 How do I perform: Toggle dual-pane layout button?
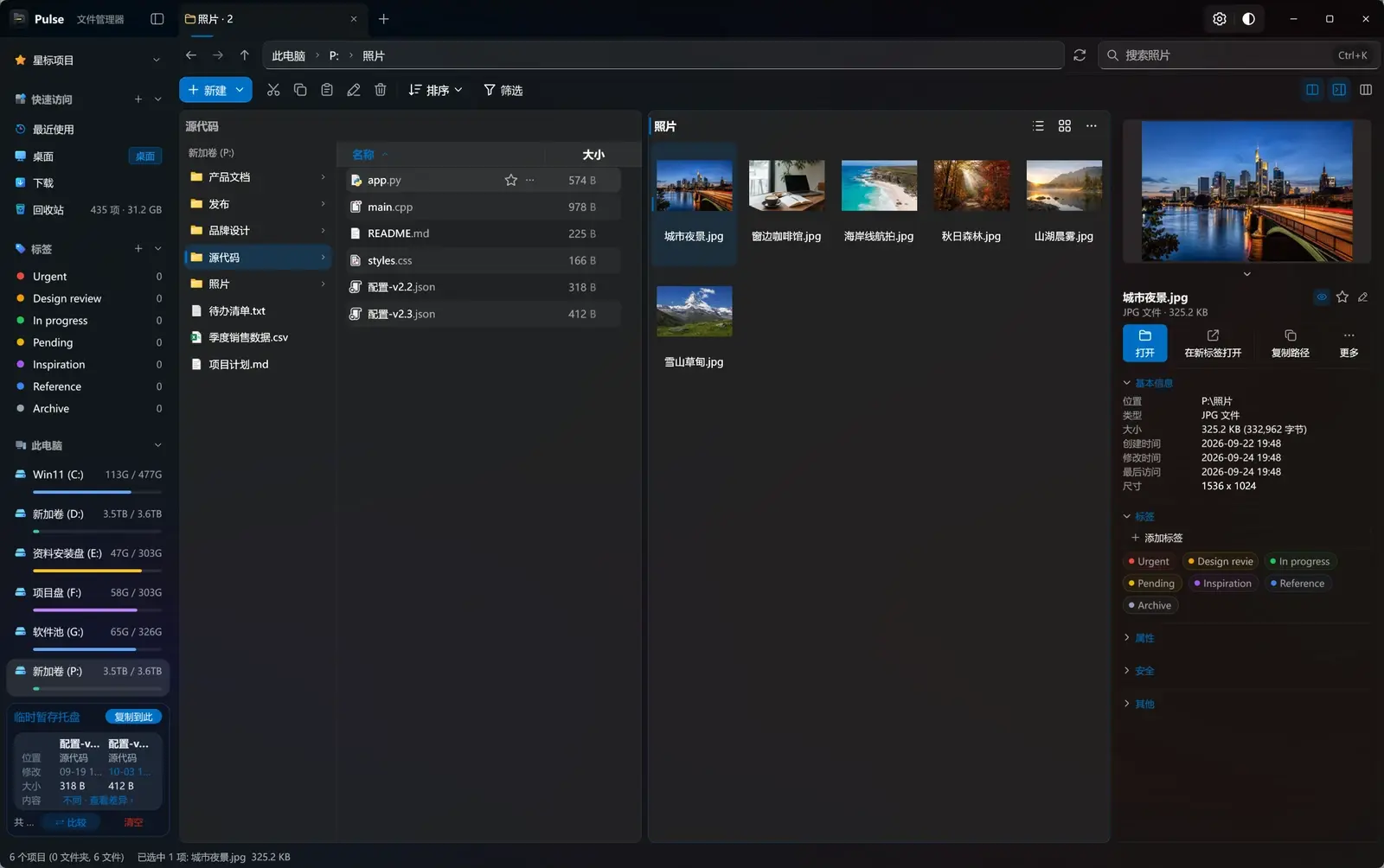click(x=1313, y=90)
